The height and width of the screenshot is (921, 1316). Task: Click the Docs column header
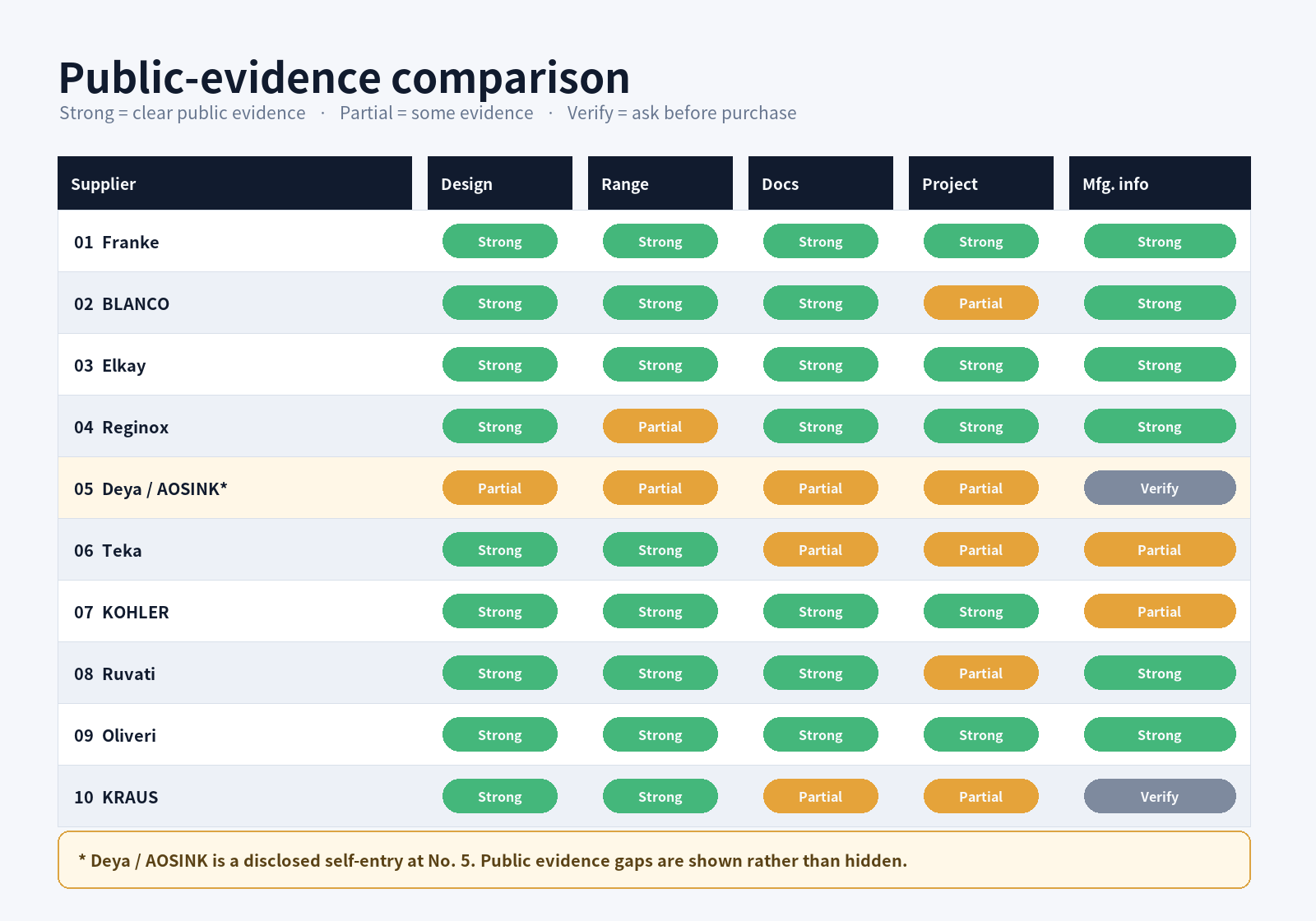[x=821, y=183]
